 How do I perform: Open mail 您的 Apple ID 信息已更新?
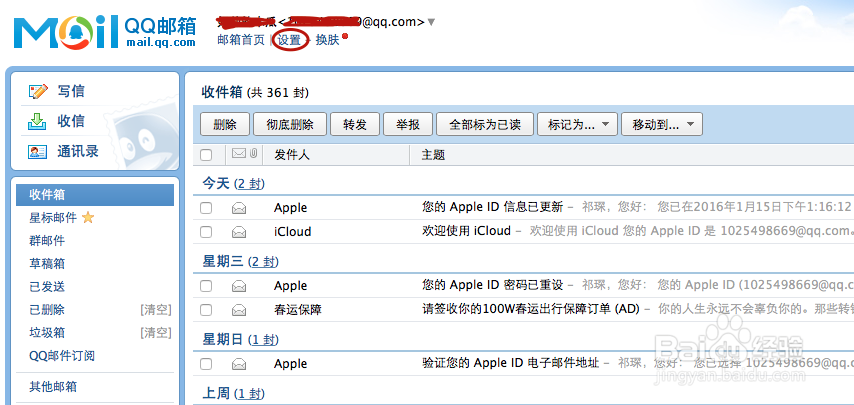coord(492,207)
